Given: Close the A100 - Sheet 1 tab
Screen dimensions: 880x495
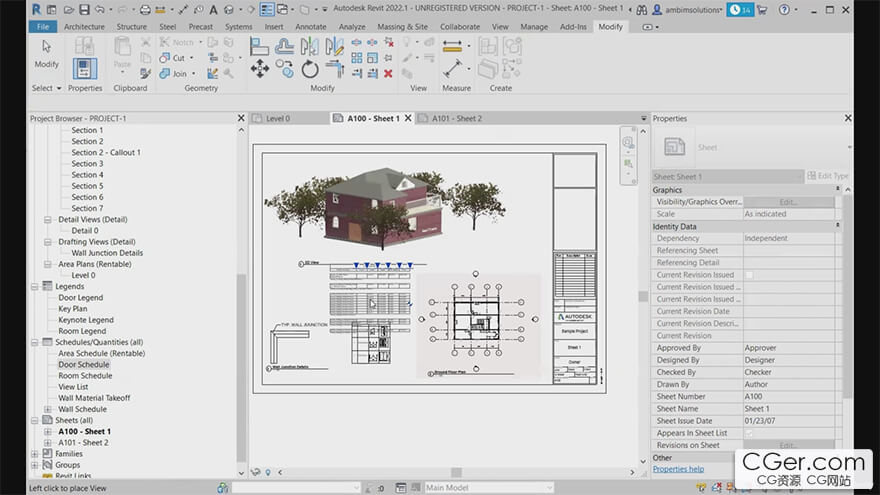Looking at the screenshot, I should pyautogui.click(x=408, y=118).
